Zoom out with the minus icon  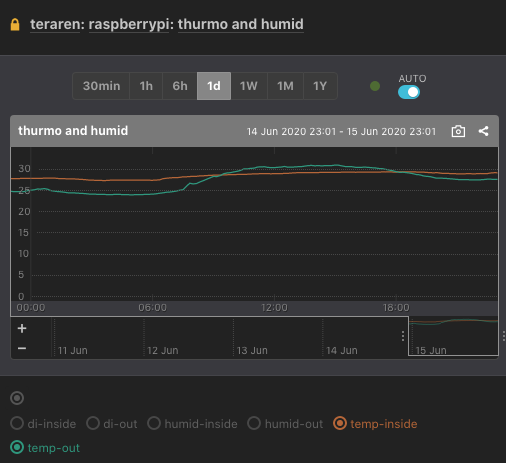tap(22, 348)
